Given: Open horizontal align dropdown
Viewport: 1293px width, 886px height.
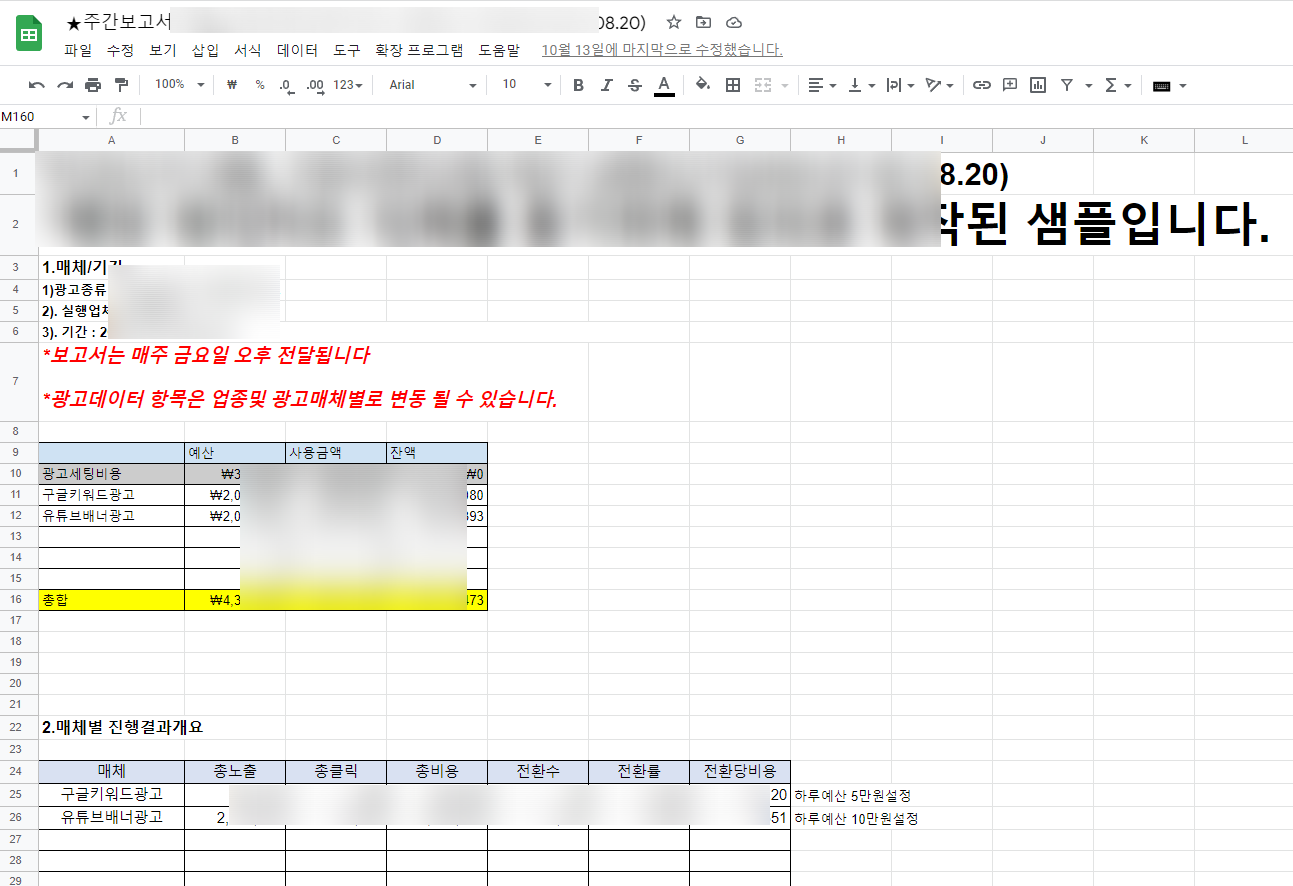Looking at the screenshot, I should [x=823, y=85].
